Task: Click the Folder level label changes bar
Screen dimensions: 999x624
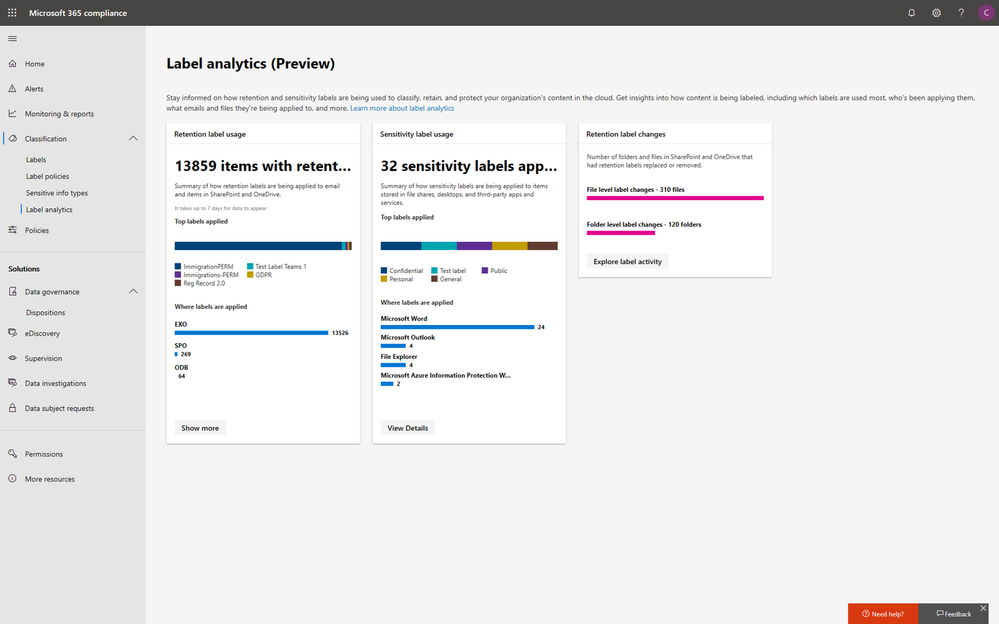Action: point(621,233)
